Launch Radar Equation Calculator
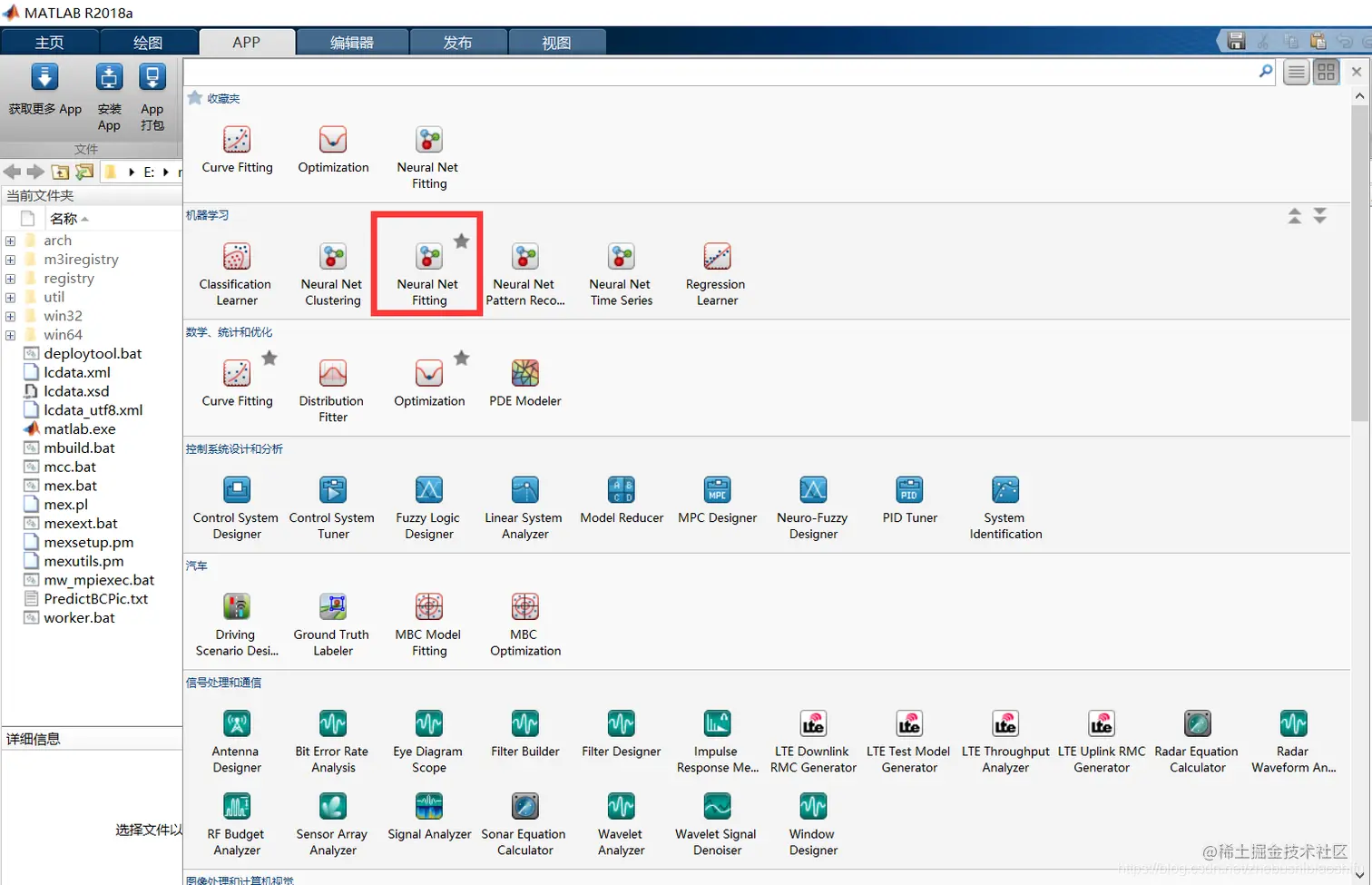1372x885 pixels. tap(1197, 742)
